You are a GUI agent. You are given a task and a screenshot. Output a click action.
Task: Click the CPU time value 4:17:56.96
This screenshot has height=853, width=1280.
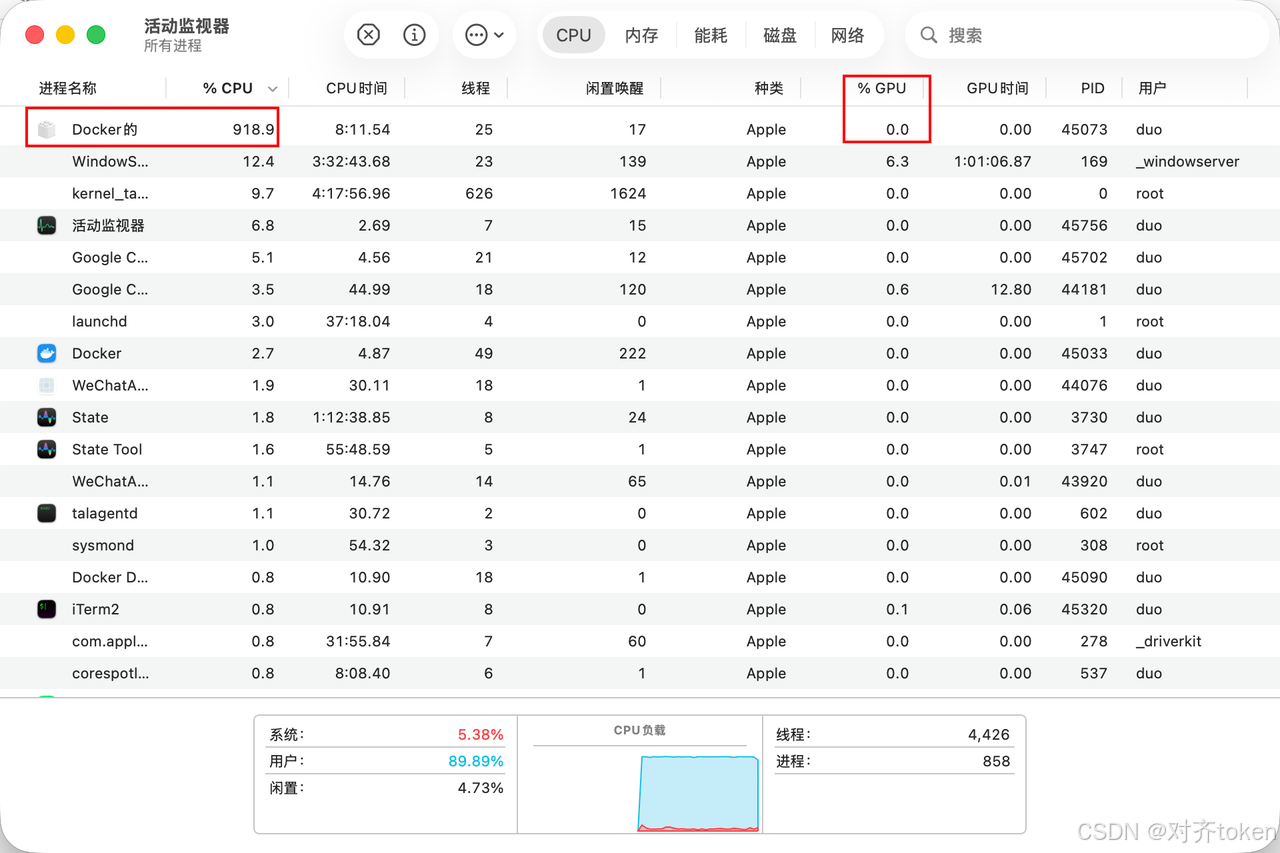[x=351, y=193]
